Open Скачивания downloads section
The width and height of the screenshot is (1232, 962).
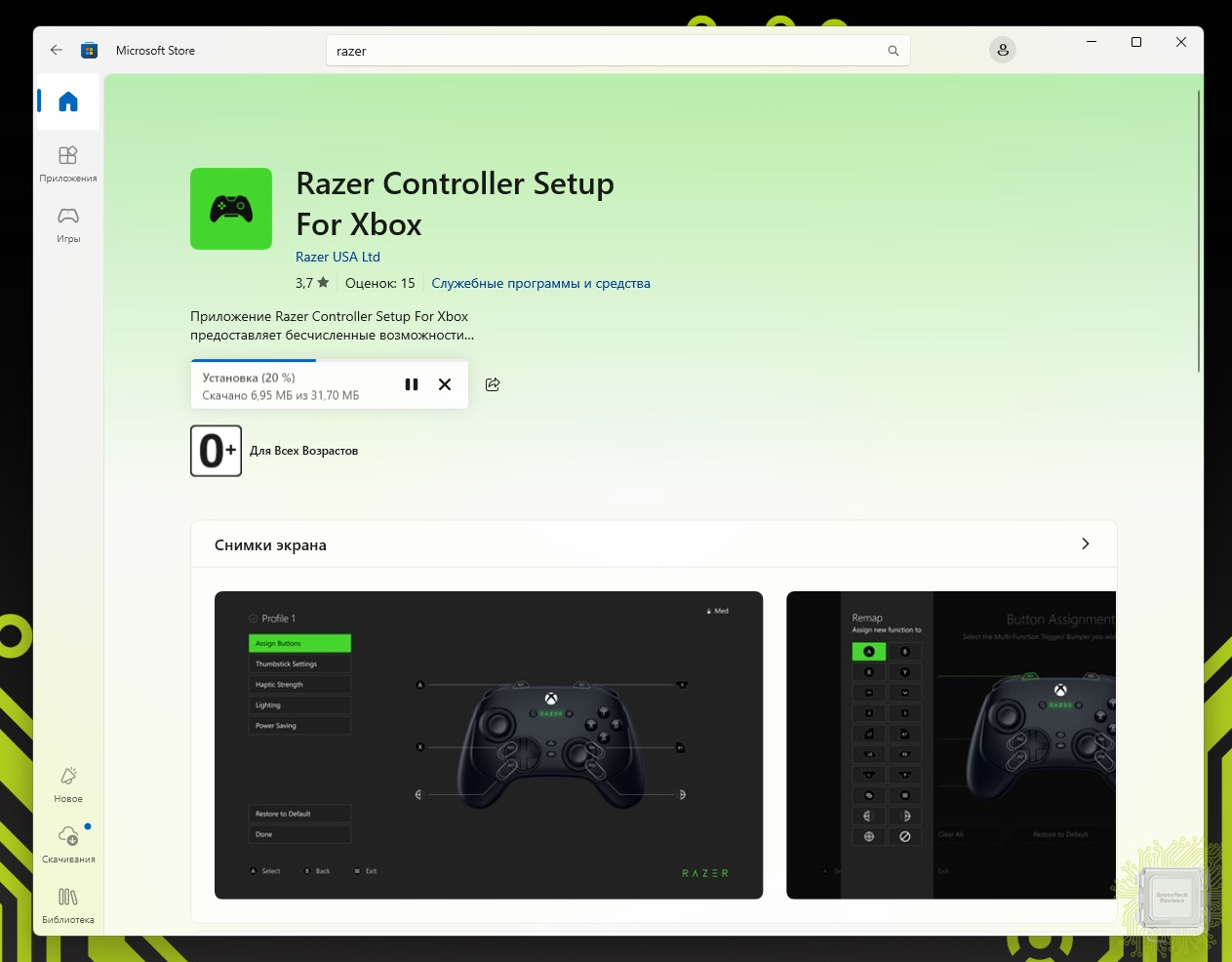[68, 844]
